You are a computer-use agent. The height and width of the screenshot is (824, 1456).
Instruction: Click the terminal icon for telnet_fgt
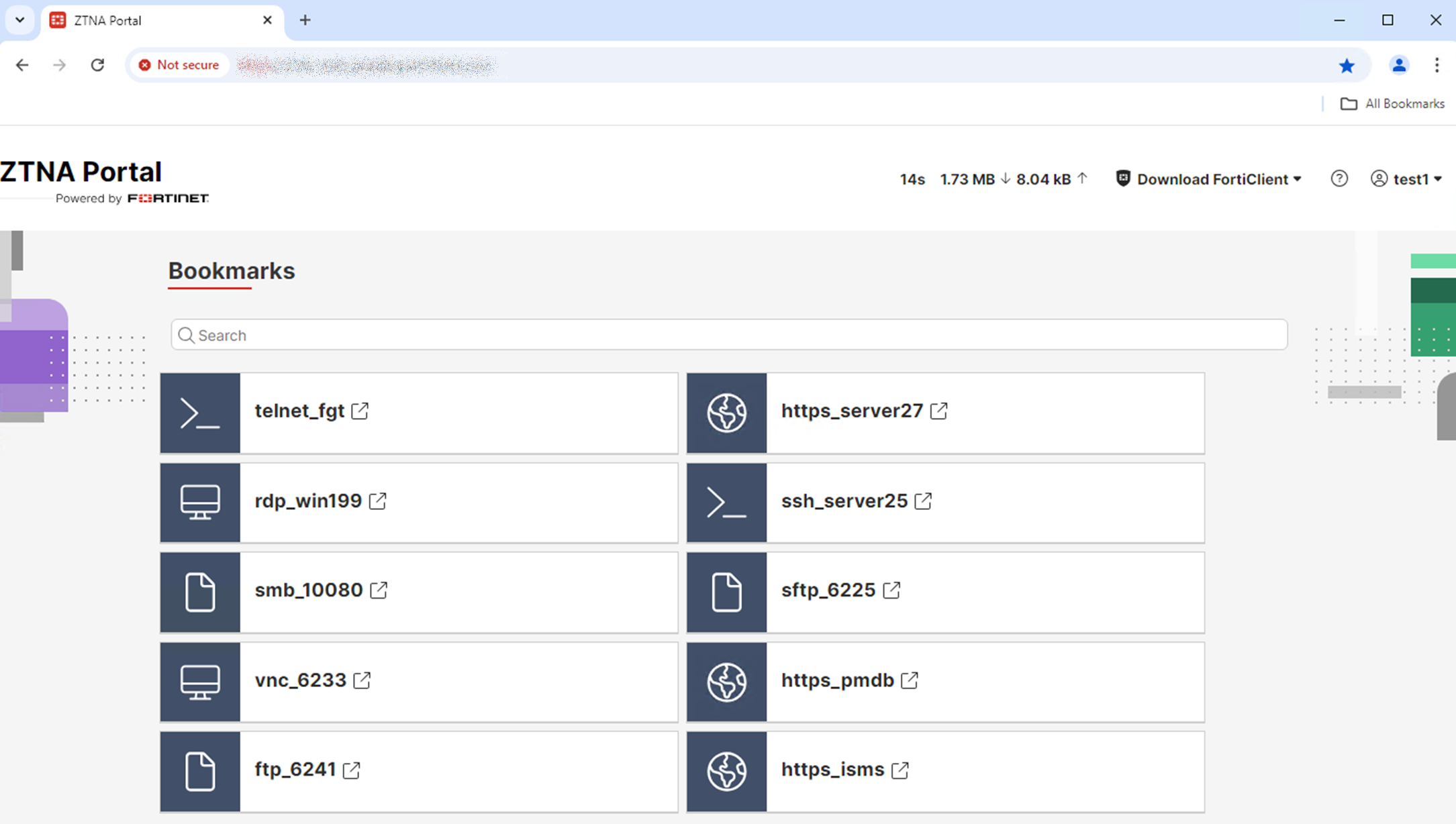[199, 412]
